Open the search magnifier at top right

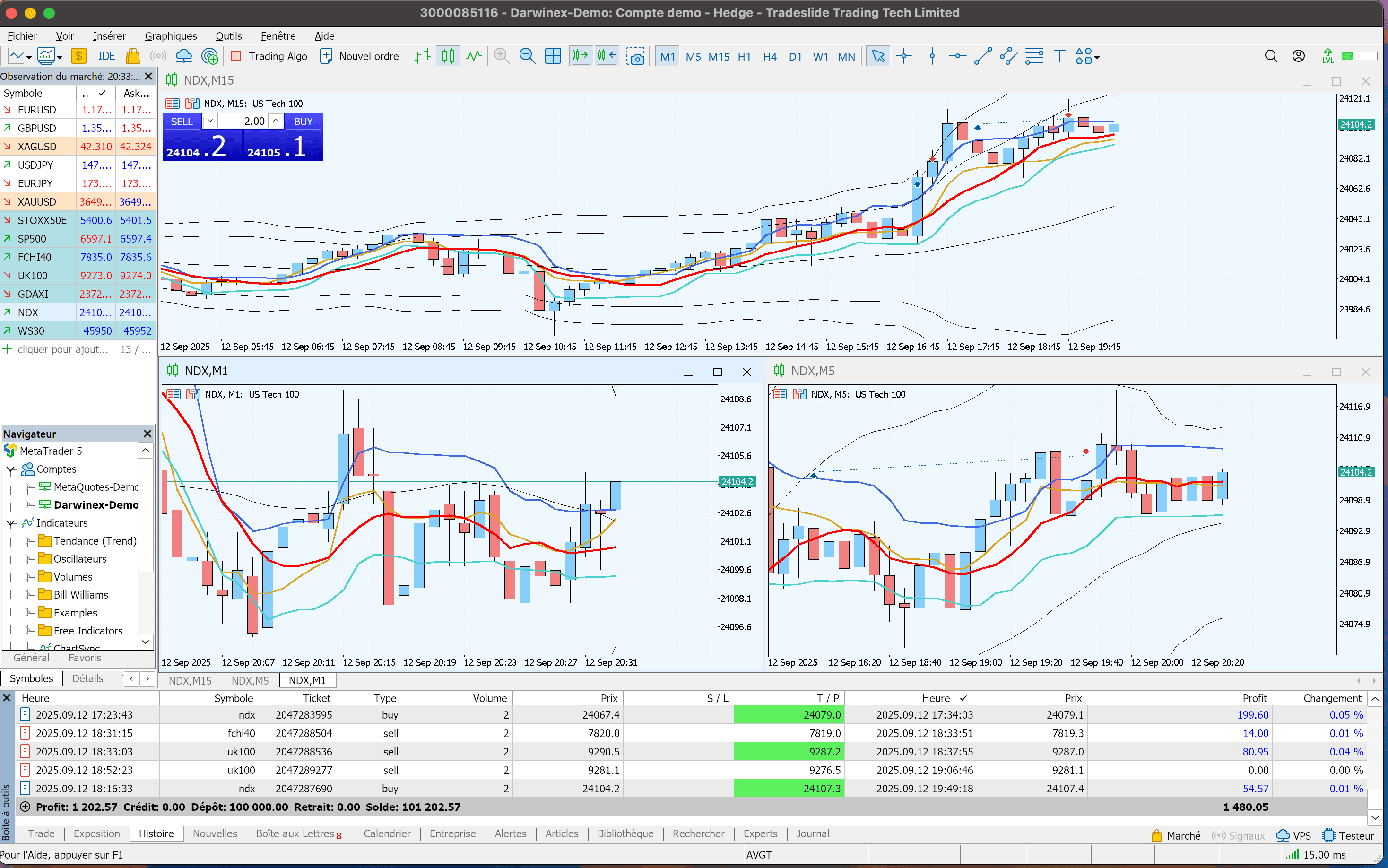[x=1271, y=56]
